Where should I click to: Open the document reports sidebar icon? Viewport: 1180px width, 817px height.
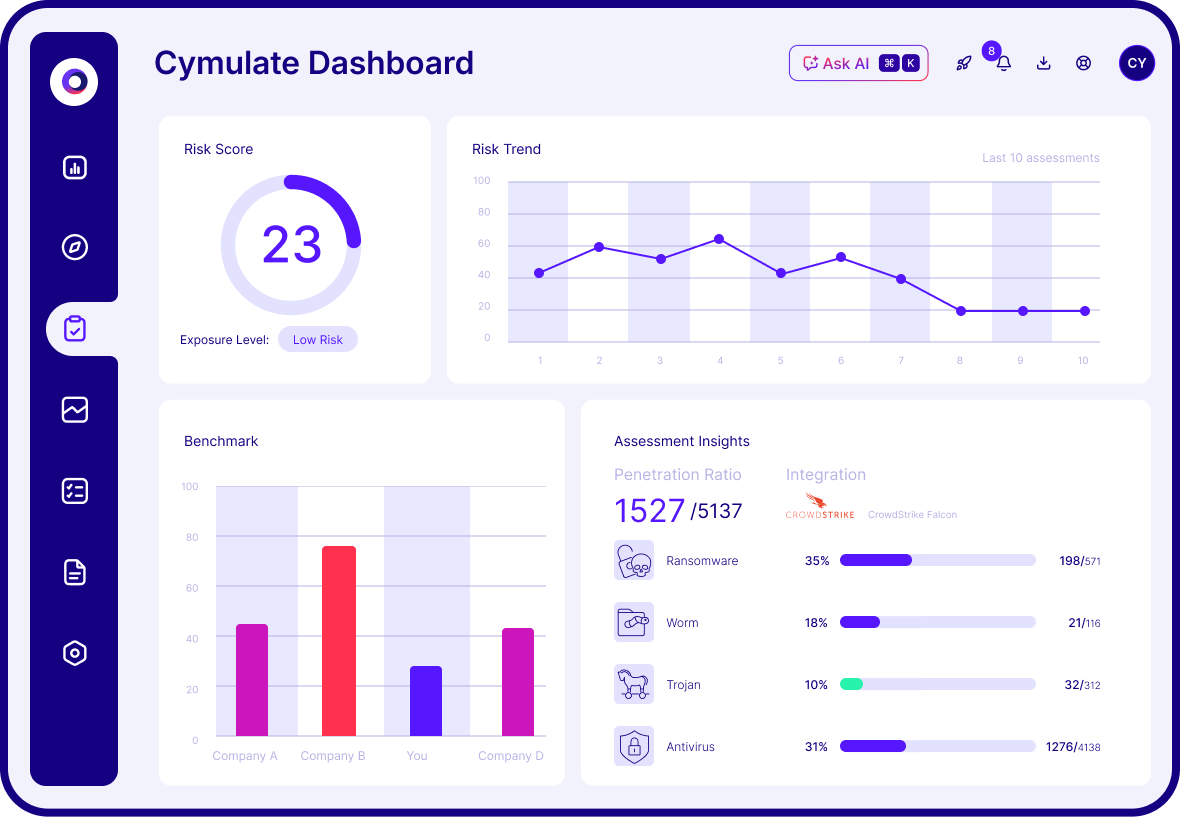tap(75, 573)
